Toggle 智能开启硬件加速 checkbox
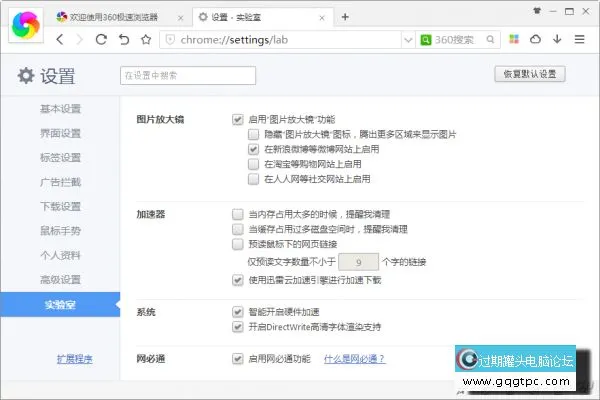This screenshot has width=600, height=400. [238, 312]
